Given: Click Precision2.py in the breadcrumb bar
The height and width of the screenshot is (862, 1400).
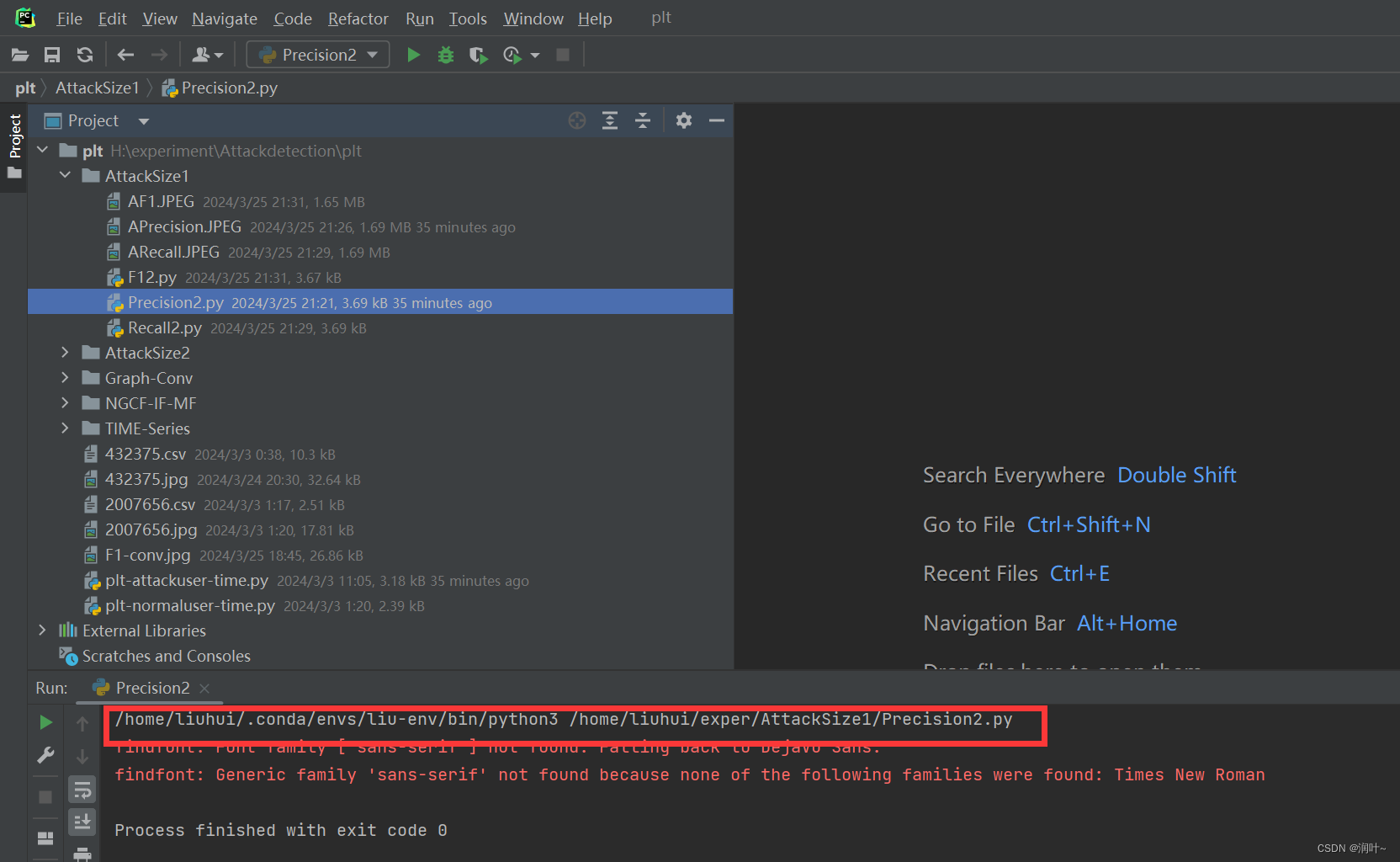Looking at the screenshot, I should [229, 88].
